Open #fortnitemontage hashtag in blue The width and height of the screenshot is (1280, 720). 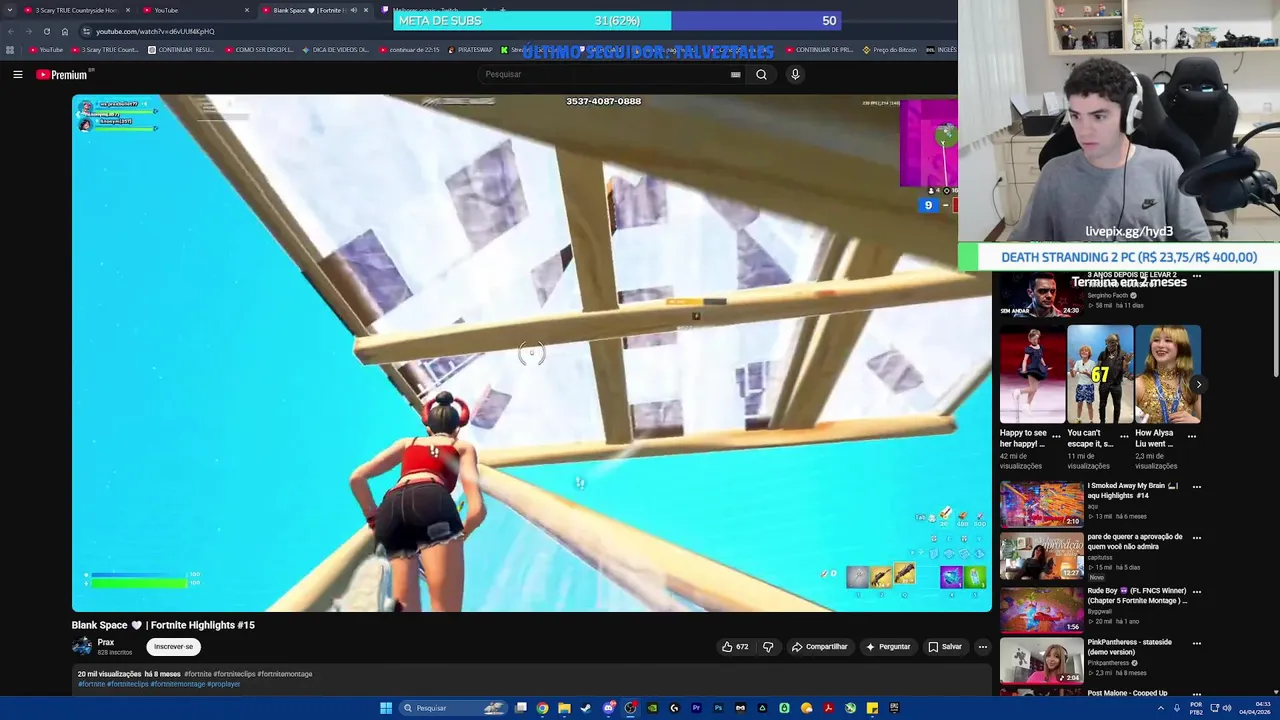tap(177, 684)
